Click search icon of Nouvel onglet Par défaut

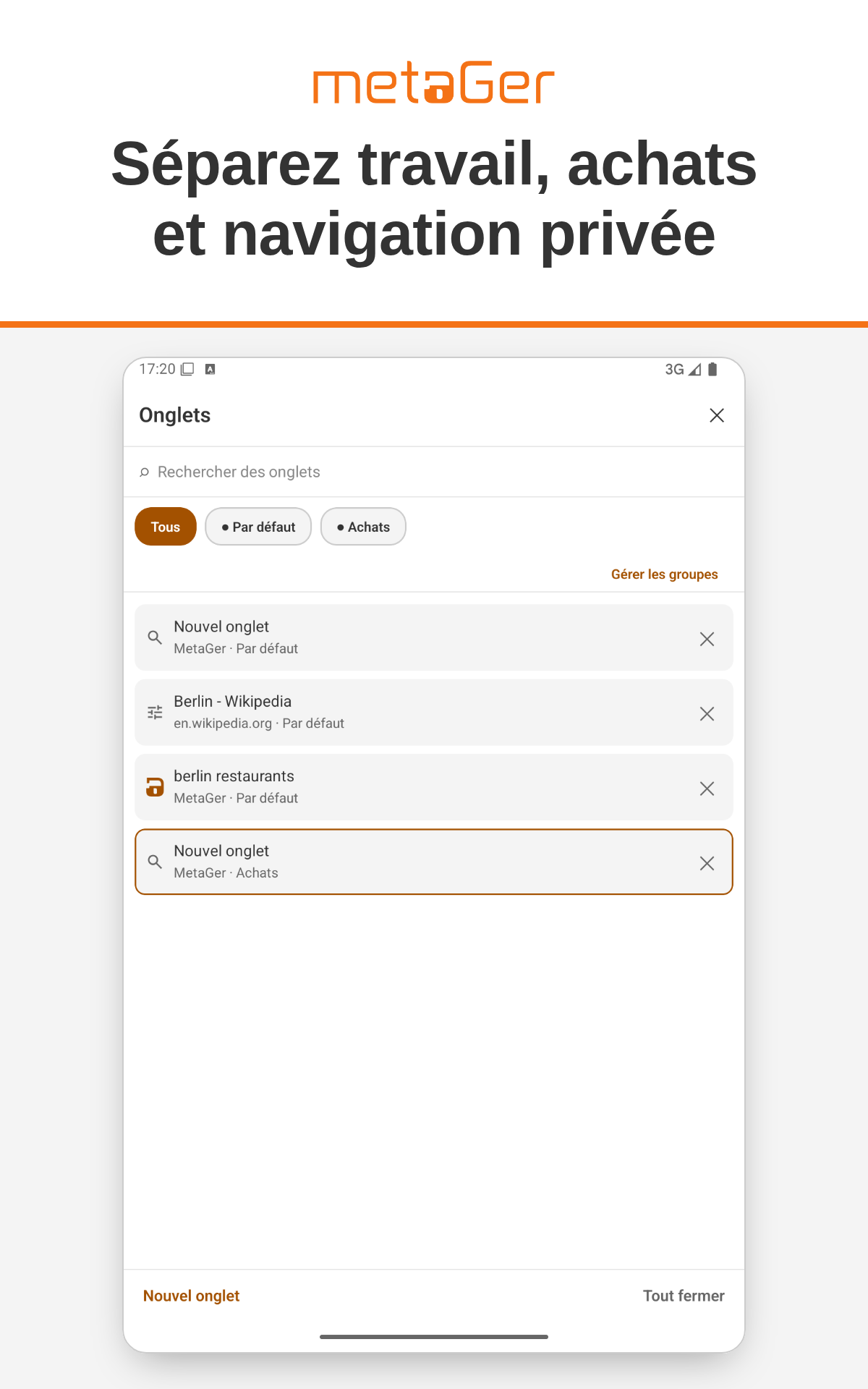coord(155,637)
